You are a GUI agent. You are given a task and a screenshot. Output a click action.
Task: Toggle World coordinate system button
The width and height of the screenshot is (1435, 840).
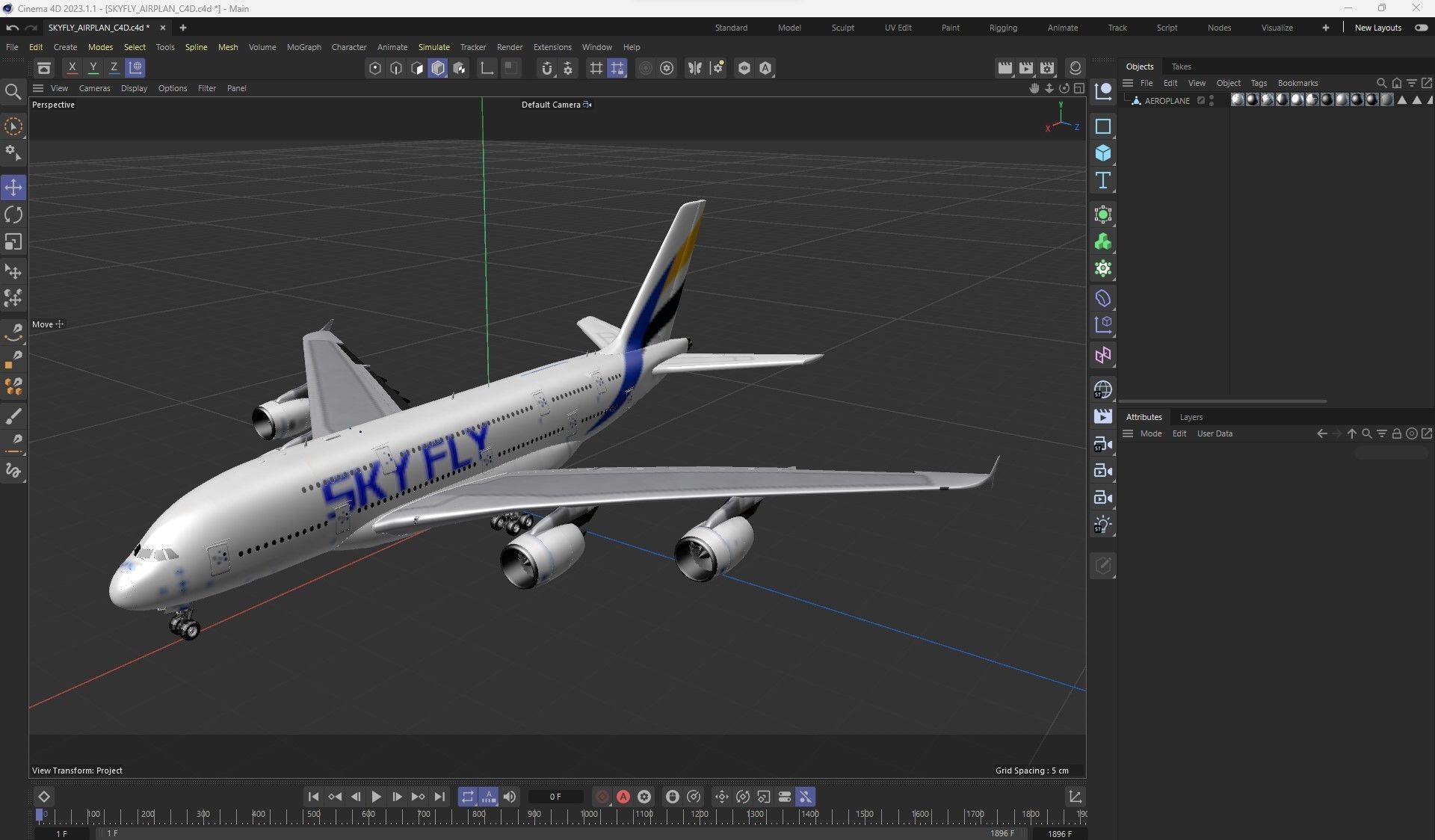pyautogui.click(x=135, y=68)
